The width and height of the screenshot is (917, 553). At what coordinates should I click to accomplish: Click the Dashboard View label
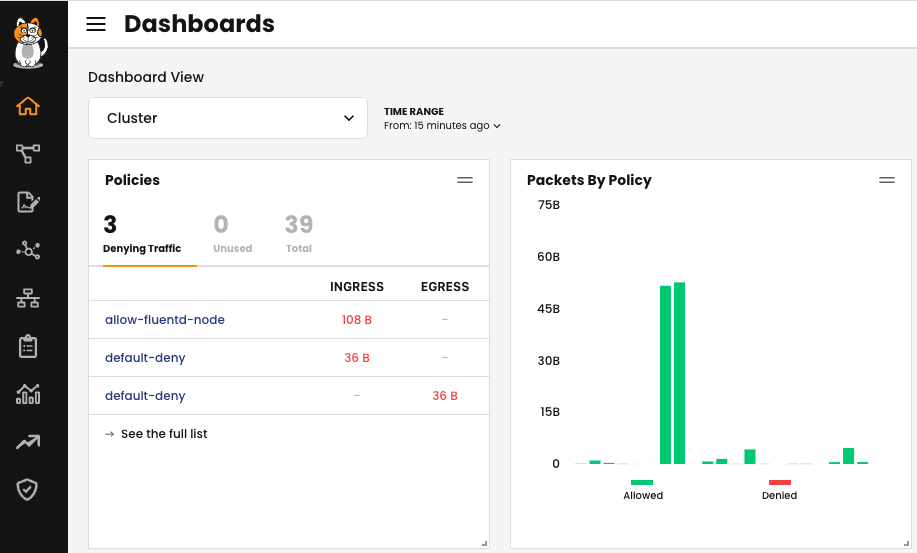pos(146,77)
